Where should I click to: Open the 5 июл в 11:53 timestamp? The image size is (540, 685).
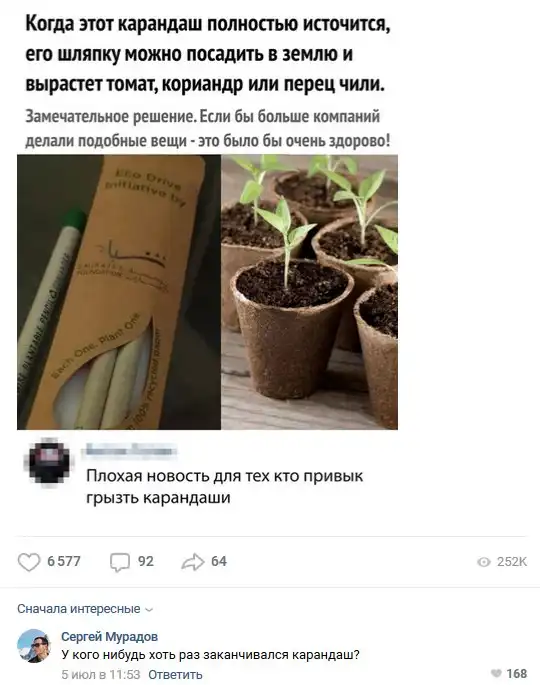(101, 675)
